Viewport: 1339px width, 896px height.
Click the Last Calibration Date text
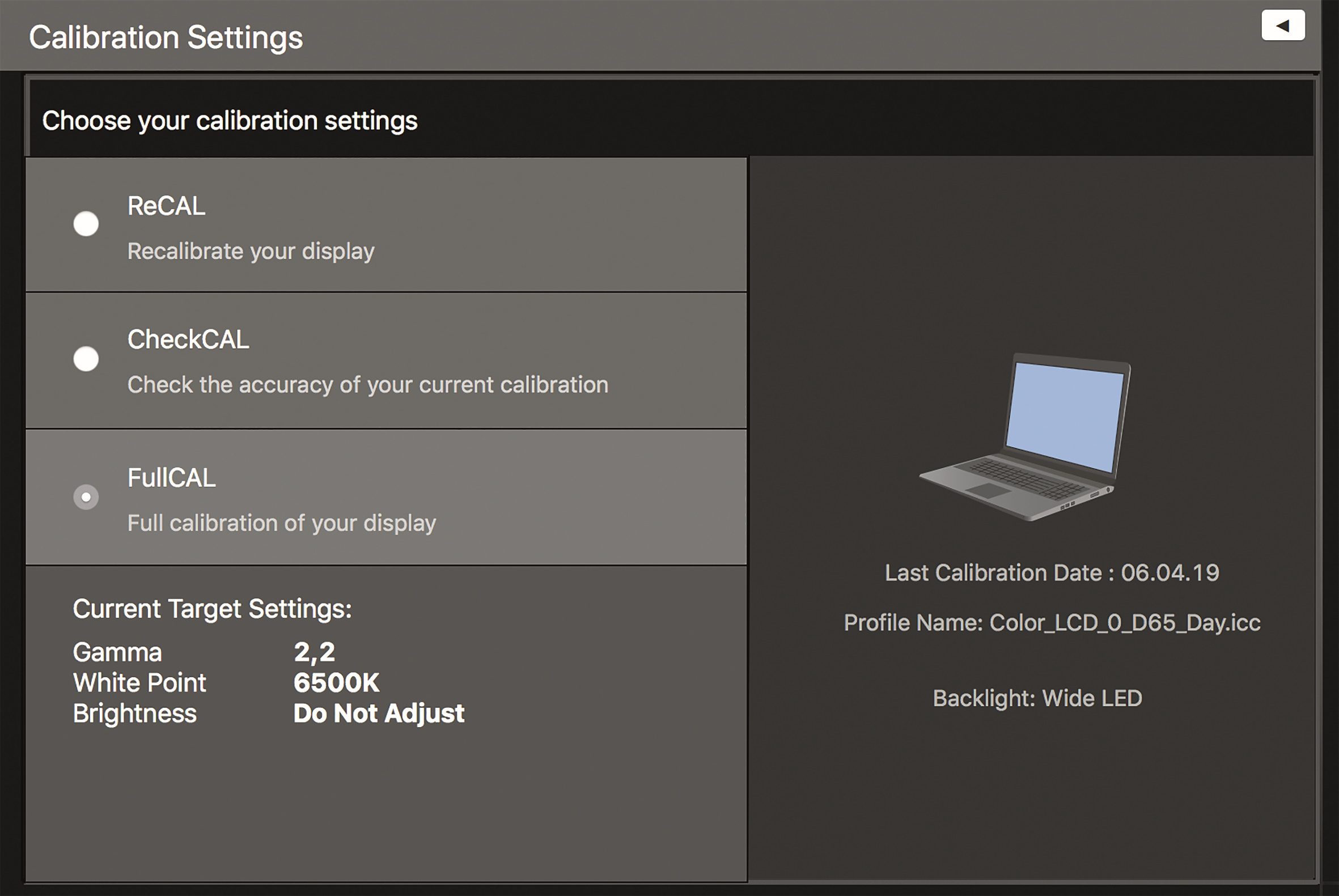click(1052, 572)
